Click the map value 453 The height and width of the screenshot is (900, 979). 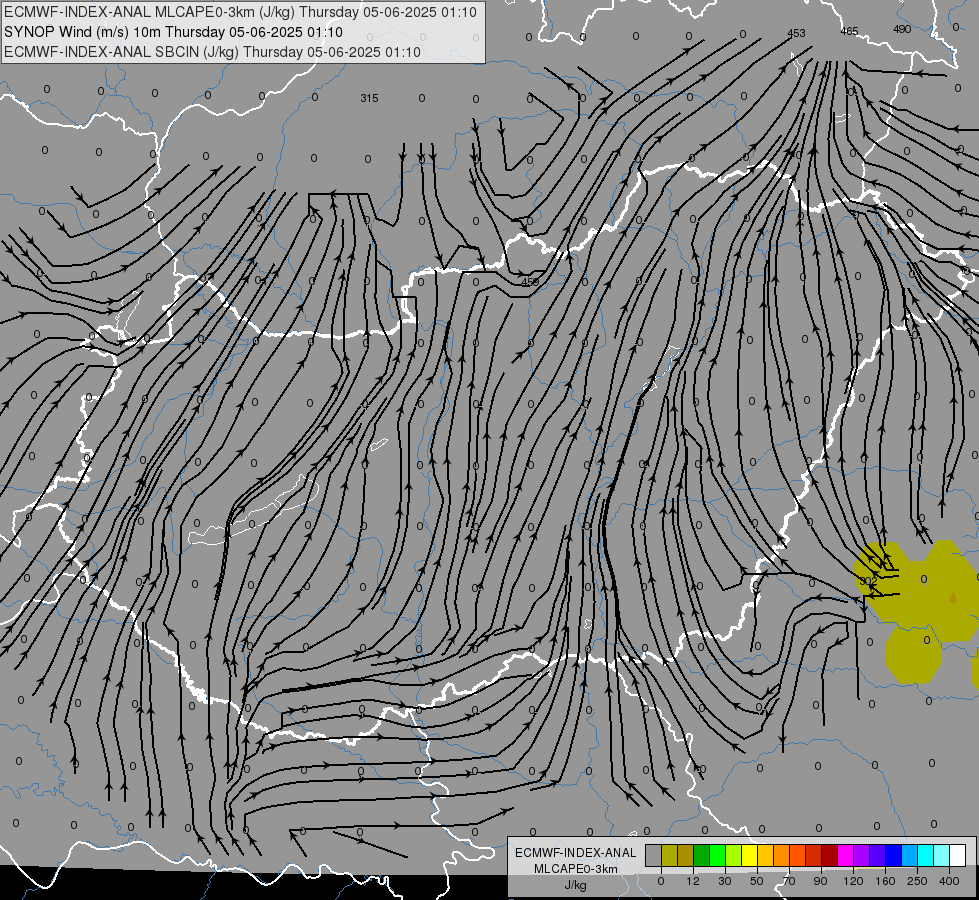[796, 33]
